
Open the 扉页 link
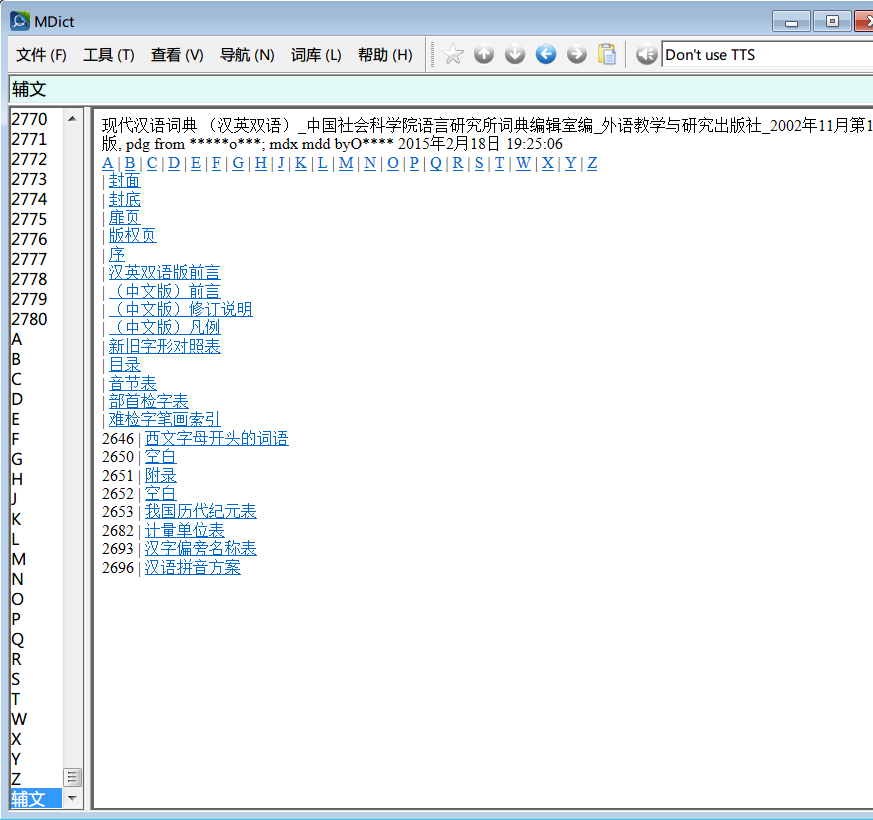pos(125,218)
